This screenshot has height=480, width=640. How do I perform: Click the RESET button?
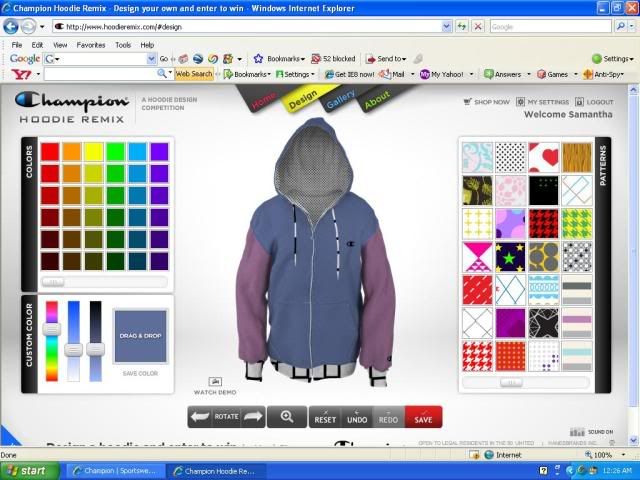click(x=325, y=417)
